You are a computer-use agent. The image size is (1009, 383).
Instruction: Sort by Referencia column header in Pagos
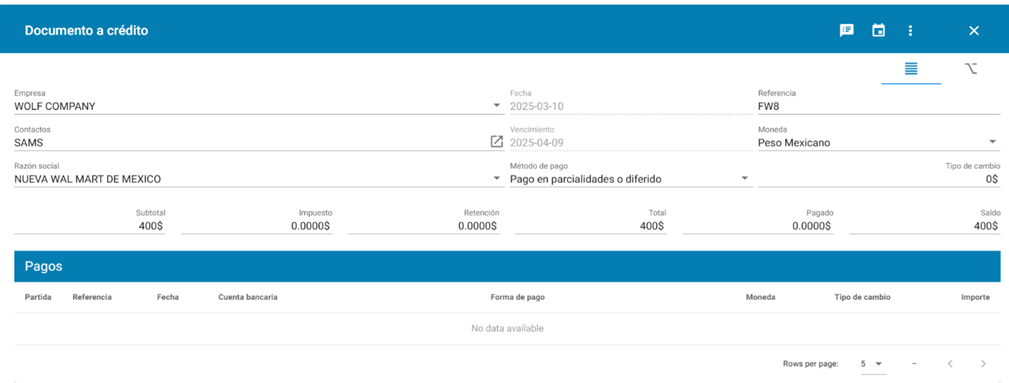tap(92, 297)
